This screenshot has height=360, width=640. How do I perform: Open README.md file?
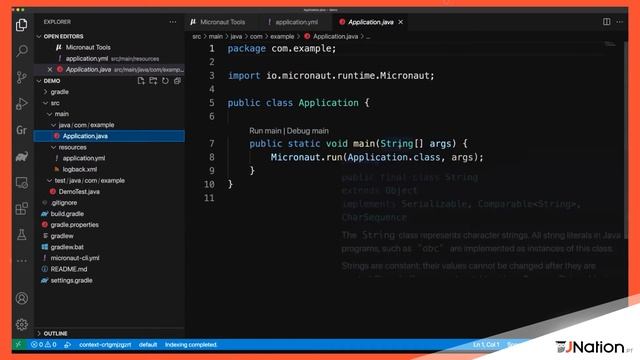click(x=69, y=269)
